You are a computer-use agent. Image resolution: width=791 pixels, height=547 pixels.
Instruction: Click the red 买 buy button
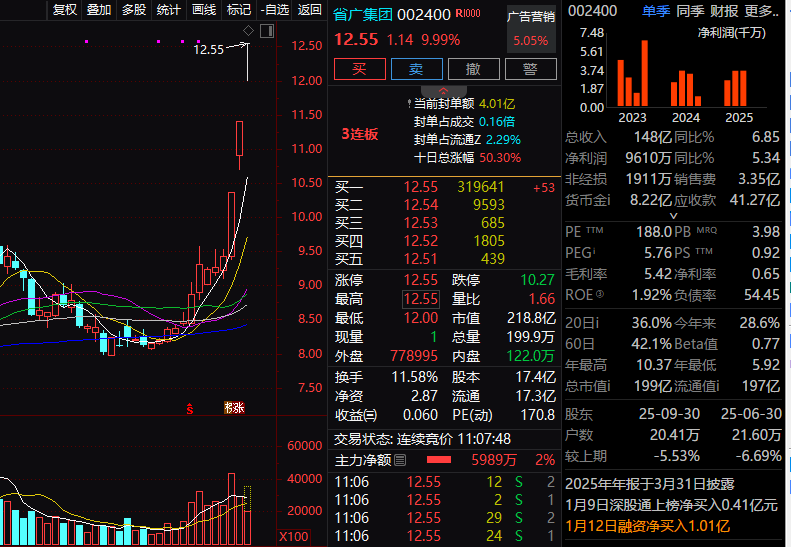coord(360,69)
